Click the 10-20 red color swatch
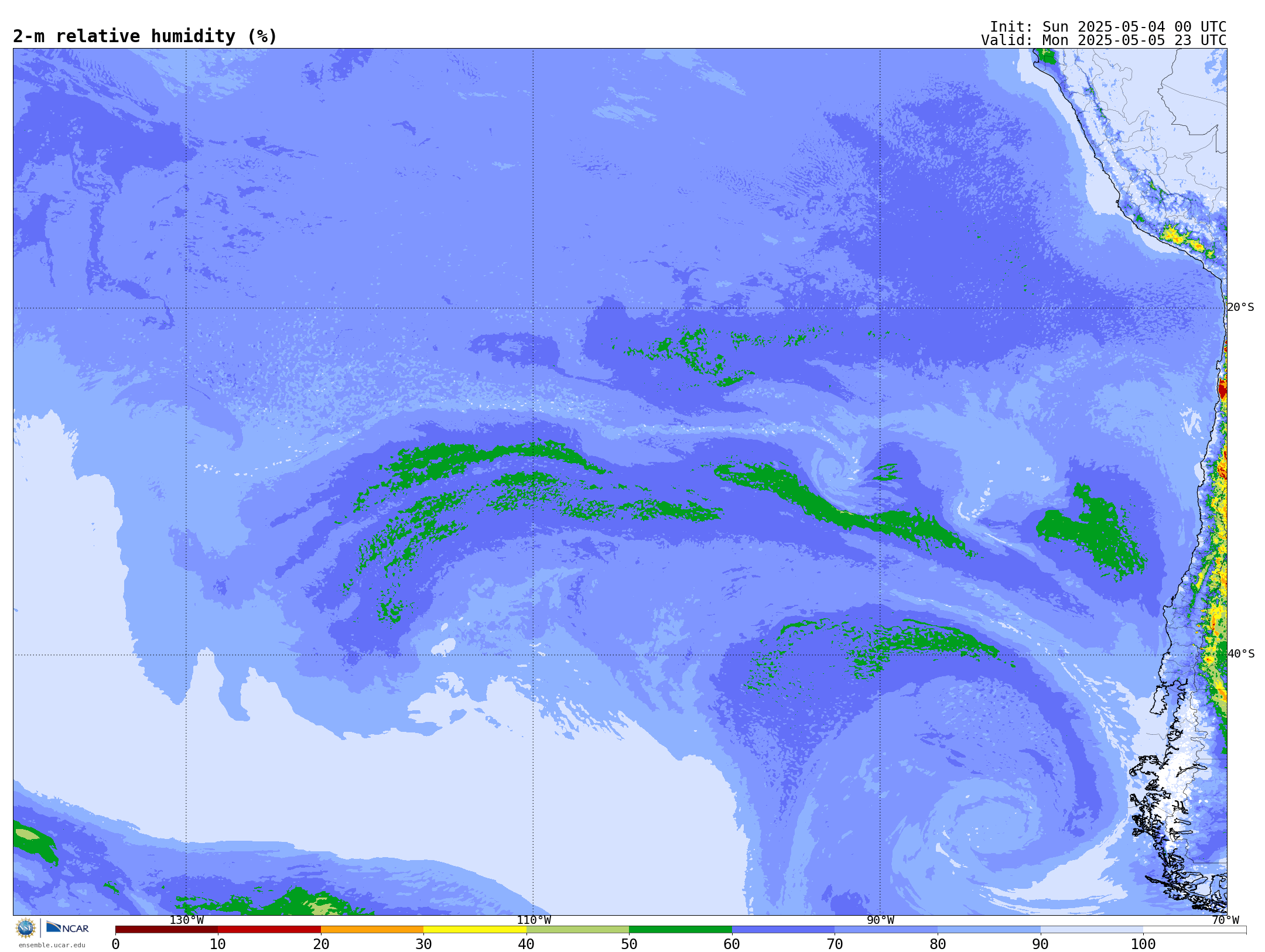The width and height of the screenshot is (1265, 952). 269,930
